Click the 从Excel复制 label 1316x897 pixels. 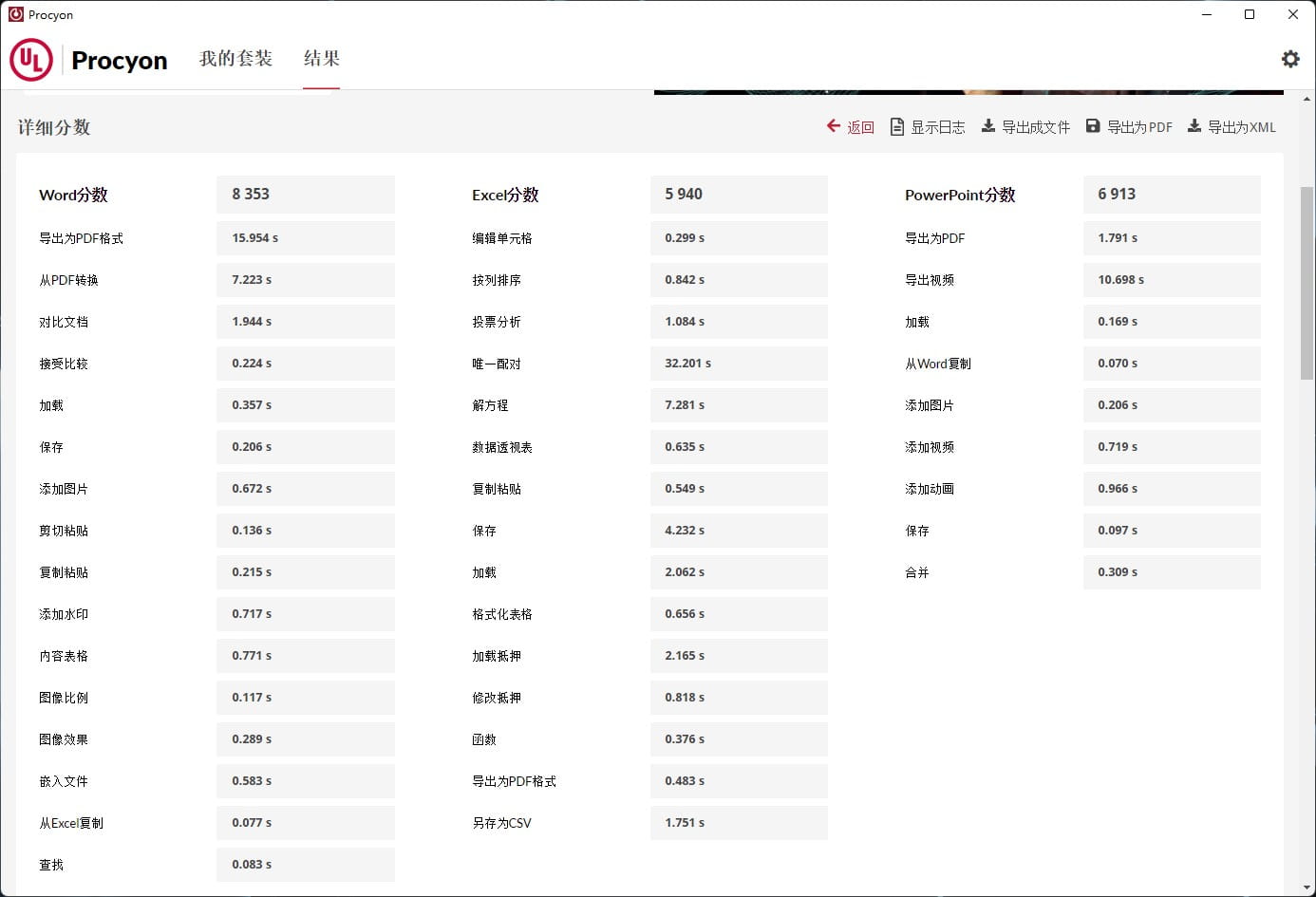(71, 823)
